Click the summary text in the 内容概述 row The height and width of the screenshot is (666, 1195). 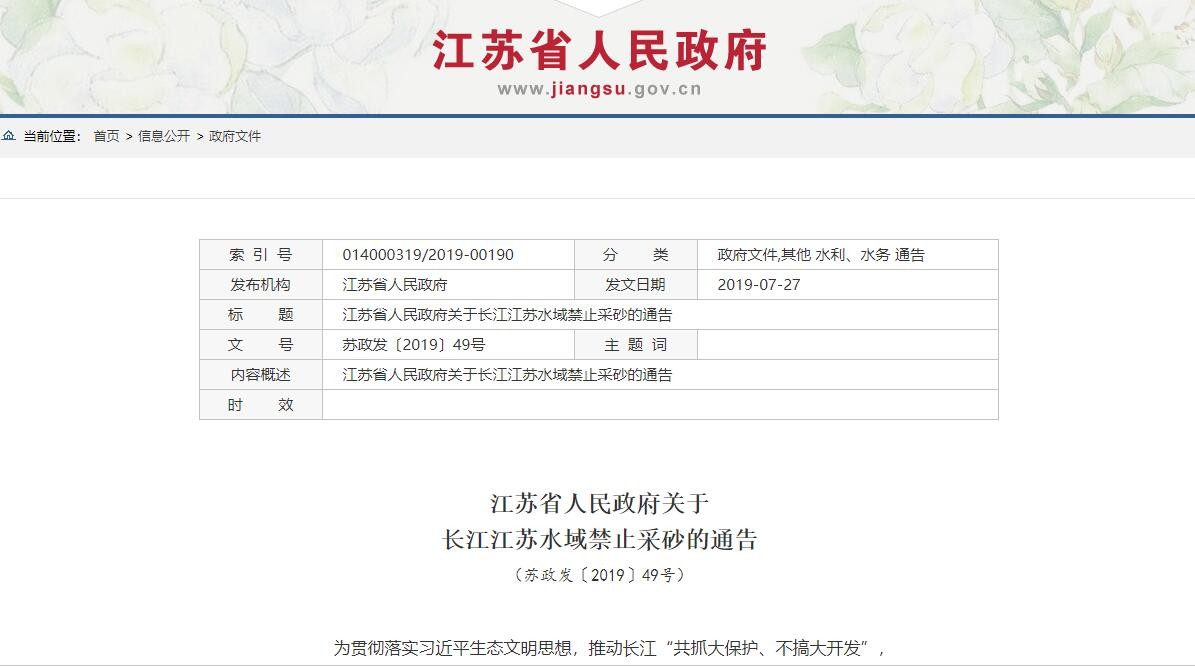[x=507, y=375]
